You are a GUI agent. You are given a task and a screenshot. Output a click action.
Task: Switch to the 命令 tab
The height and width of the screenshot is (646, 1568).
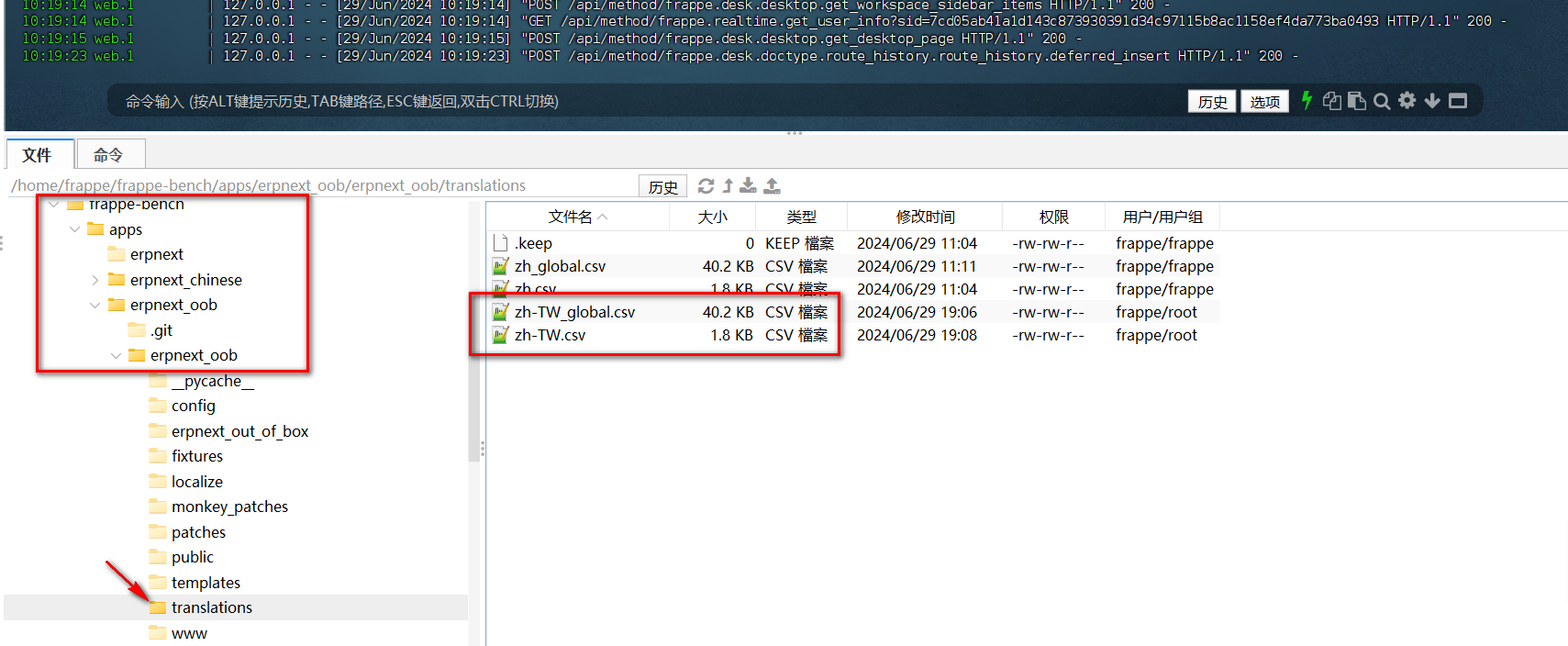[108, 155]
